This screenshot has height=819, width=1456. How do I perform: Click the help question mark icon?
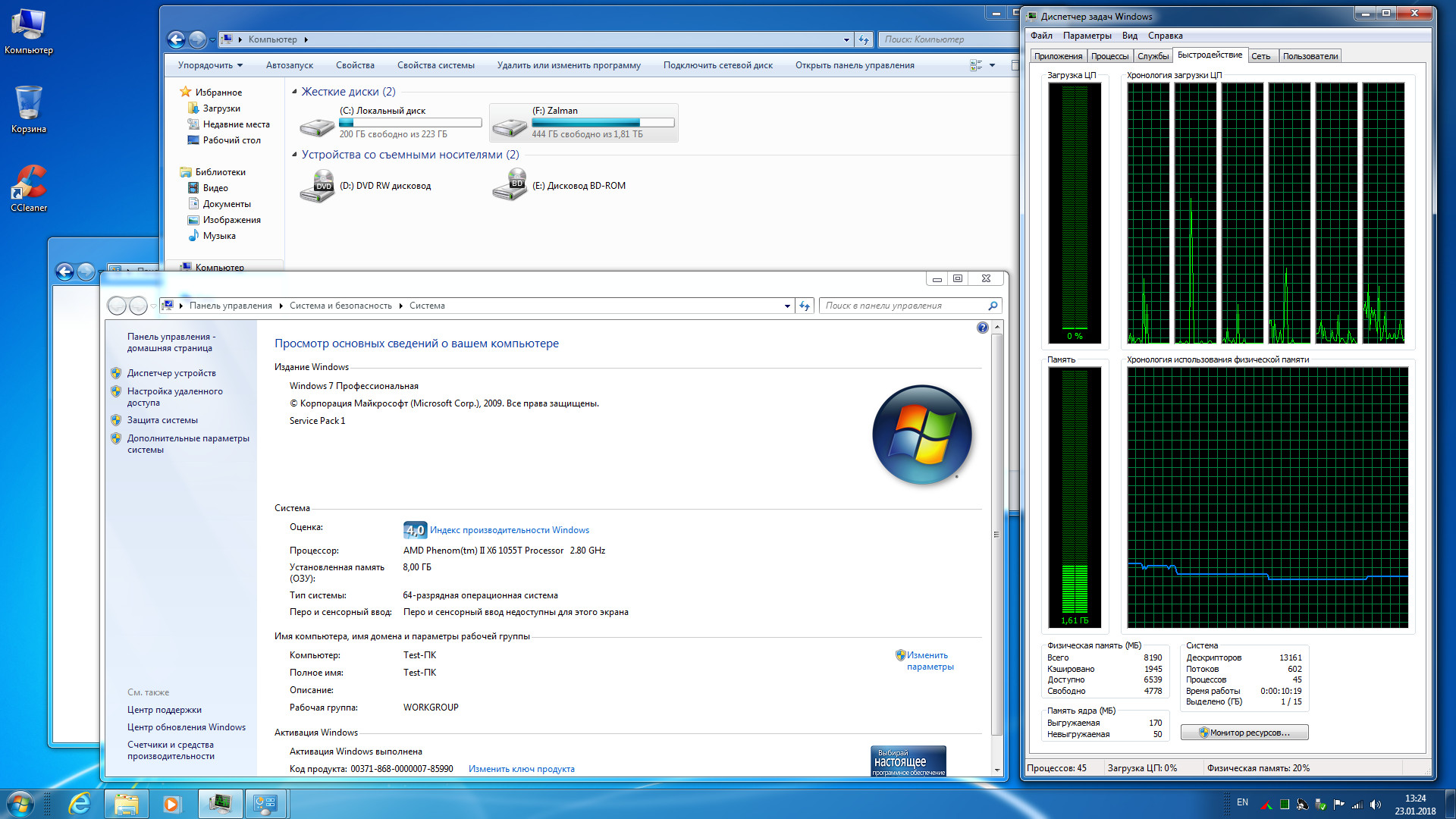(982, 328)
